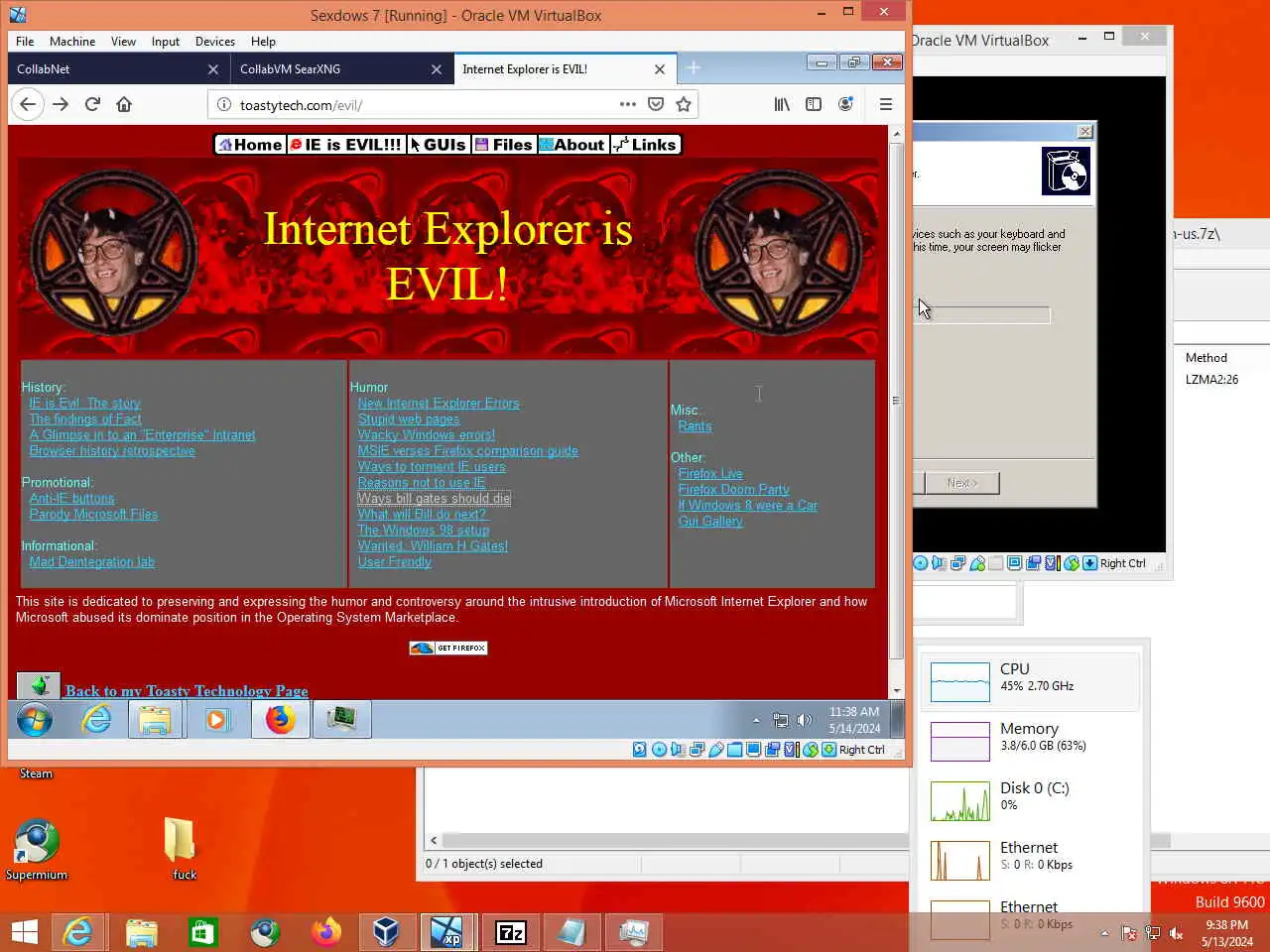Go back with the Firefox back arrow
Screen dimensions: 1270x952
pyautogui.click(x=28, y=104)
